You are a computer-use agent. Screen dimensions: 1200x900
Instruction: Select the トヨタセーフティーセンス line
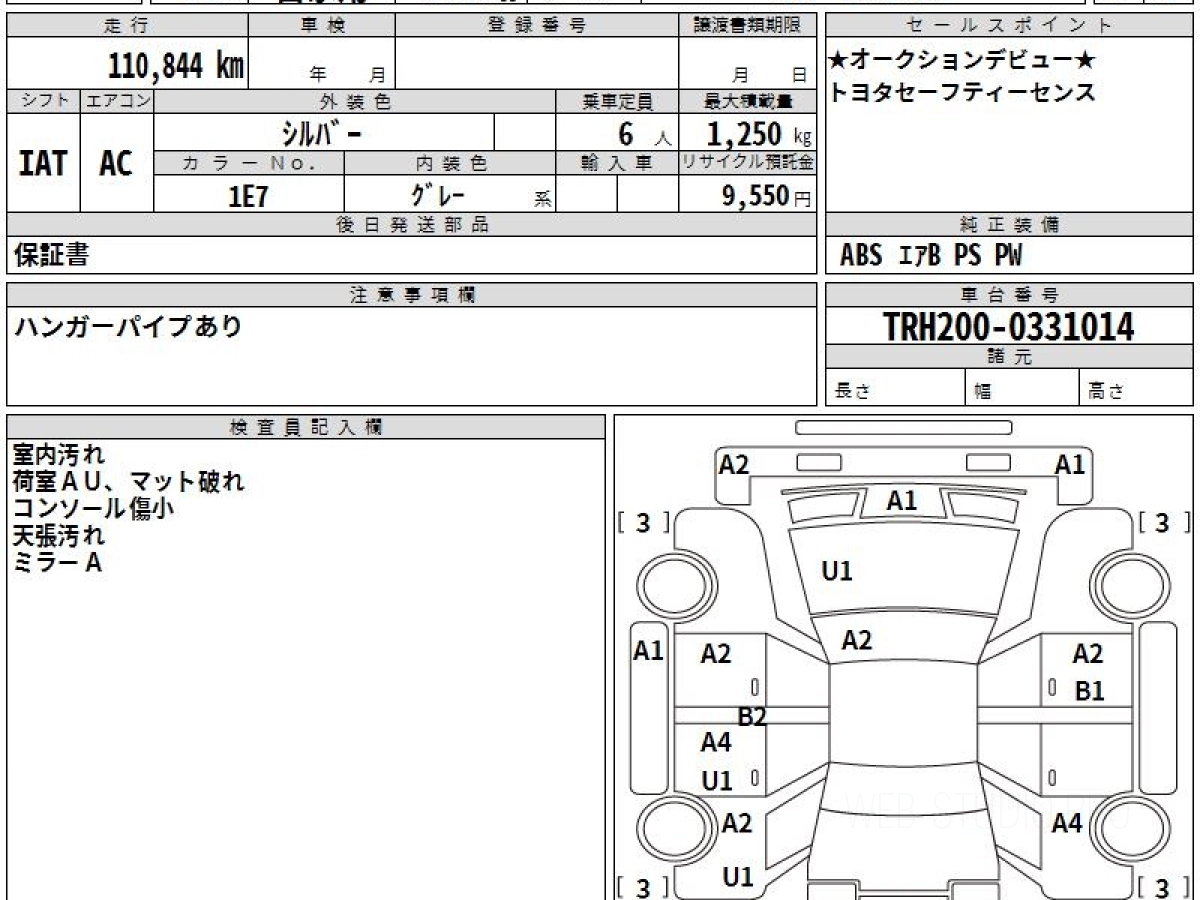962,93
